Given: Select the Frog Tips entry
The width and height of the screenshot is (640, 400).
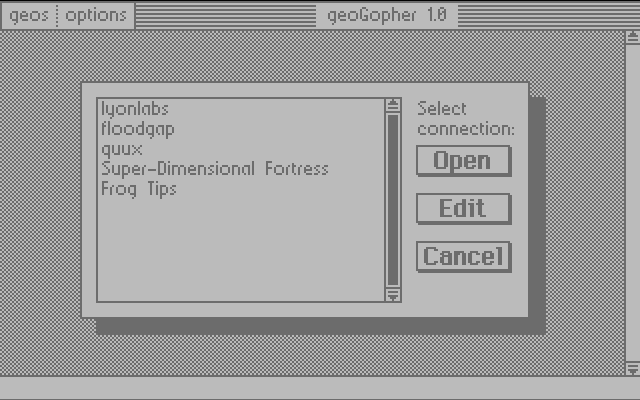Looking at the screenshot, I should click(139, 189).
